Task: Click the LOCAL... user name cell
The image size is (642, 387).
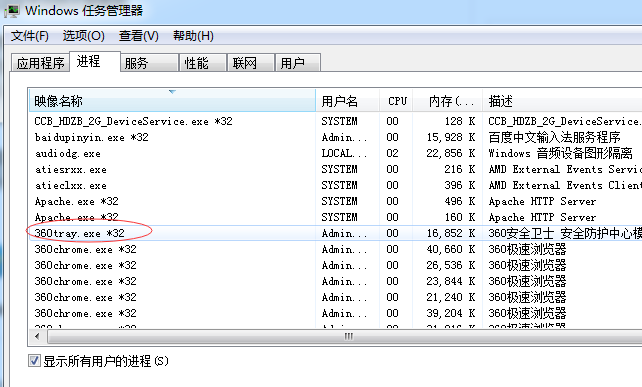Action: [344, 153]
